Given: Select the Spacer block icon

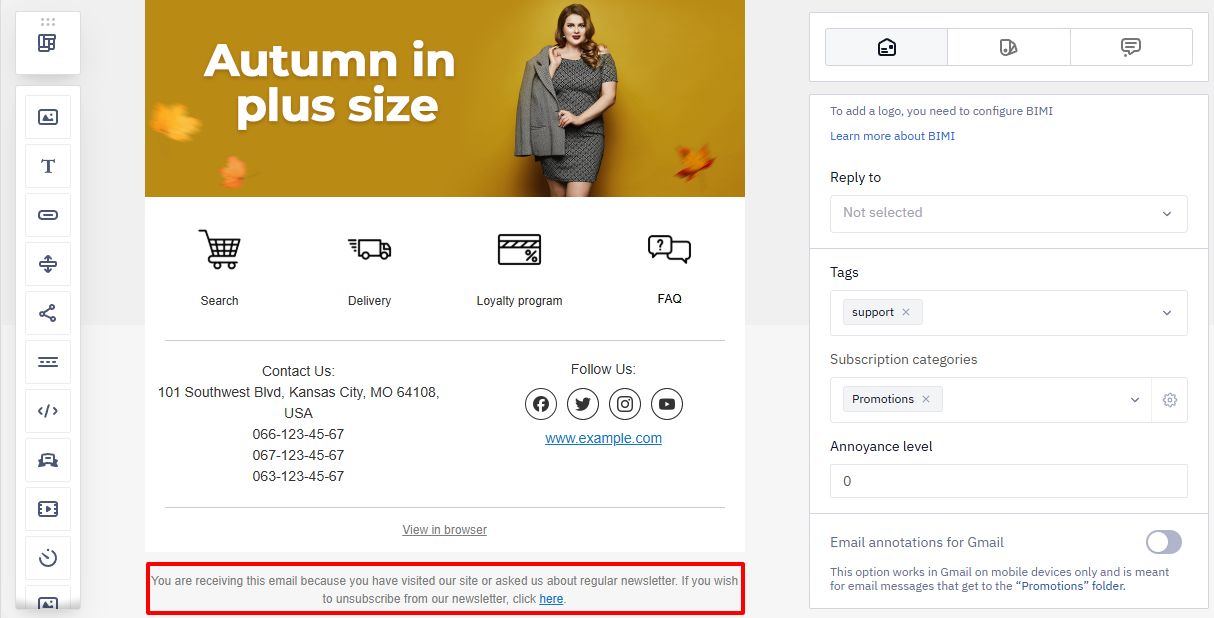Looking at the screenshot, I should click(48, 264).
